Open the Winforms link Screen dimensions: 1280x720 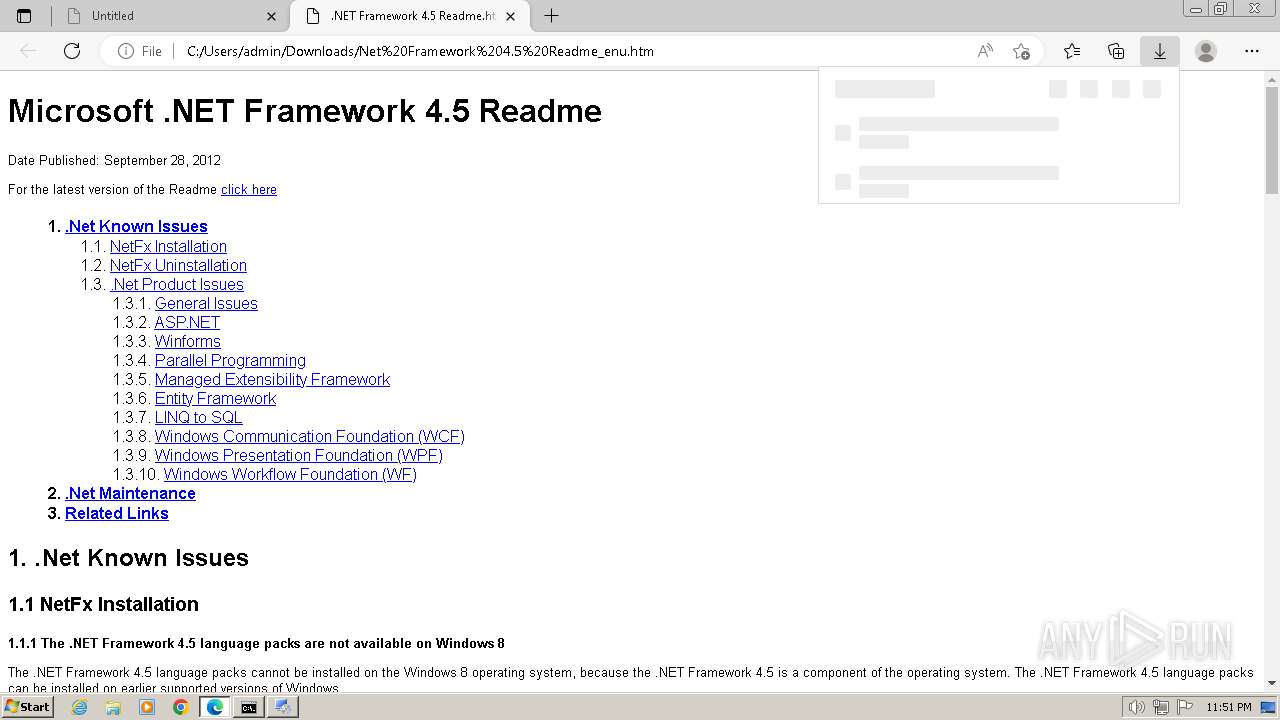point(188,341)
